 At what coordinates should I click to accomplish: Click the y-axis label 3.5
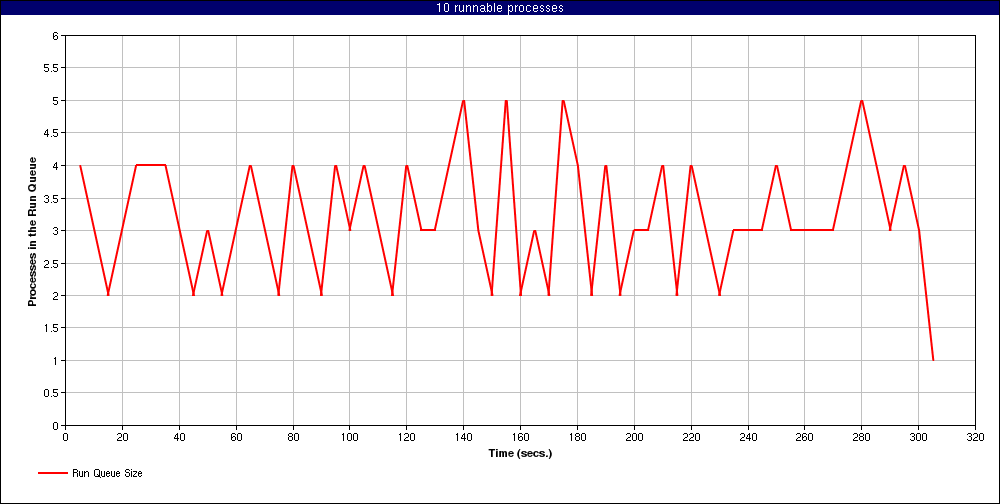coord(52,198)
